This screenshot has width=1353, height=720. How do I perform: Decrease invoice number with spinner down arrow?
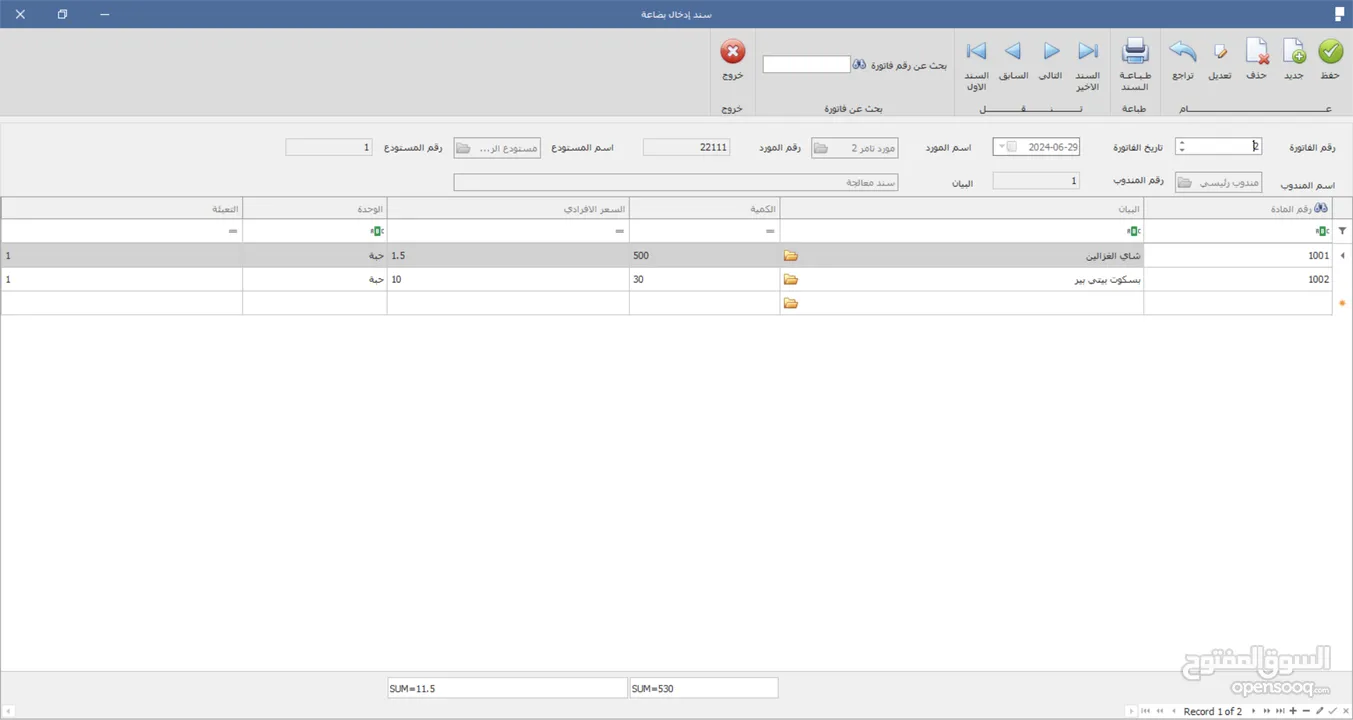[1182, 151]
